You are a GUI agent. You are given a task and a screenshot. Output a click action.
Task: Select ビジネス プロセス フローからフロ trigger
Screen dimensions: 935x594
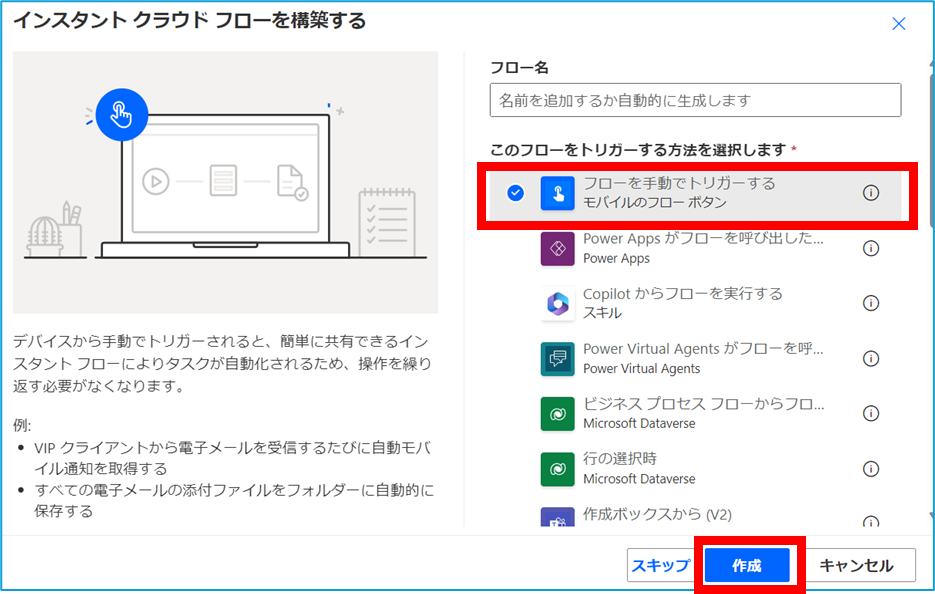pos(695,413)
